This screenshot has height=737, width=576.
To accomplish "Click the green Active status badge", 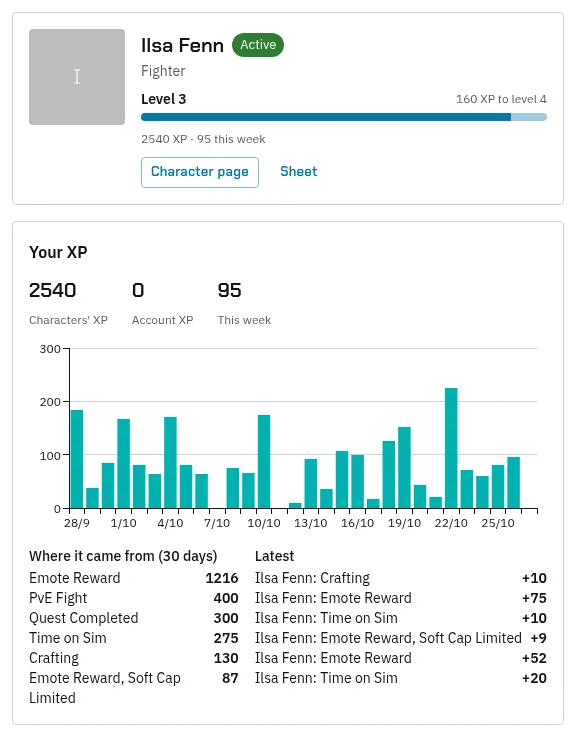I will (258, 45).
